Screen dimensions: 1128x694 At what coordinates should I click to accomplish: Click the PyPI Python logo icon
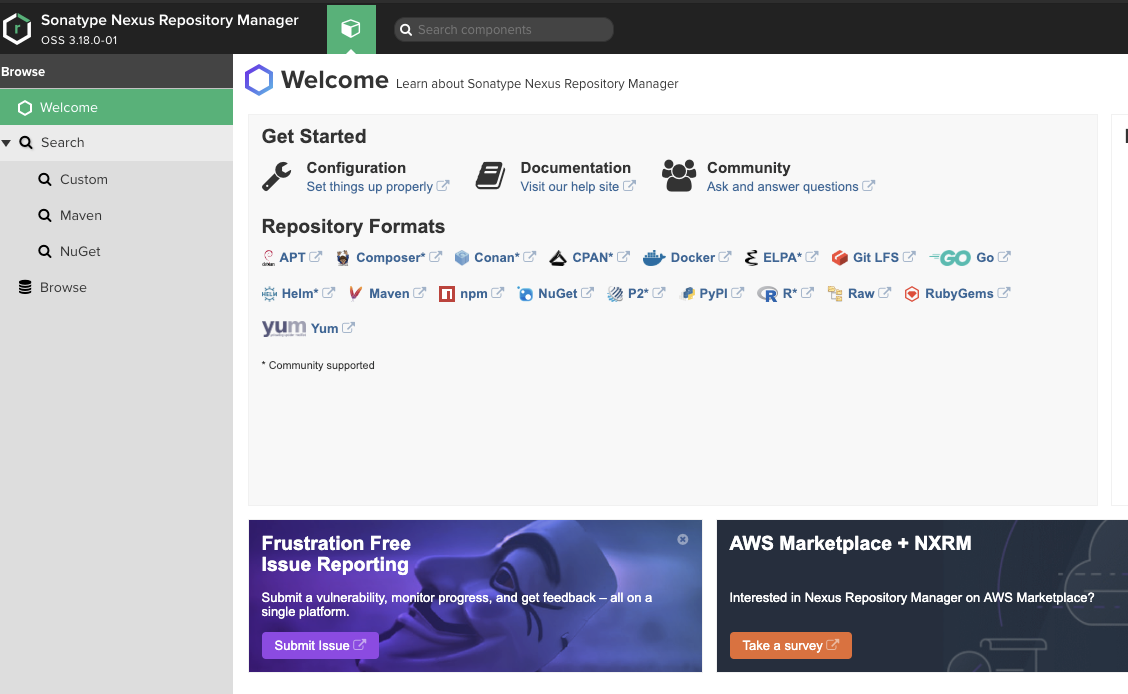pyautogui.click(x=688, y=293)
